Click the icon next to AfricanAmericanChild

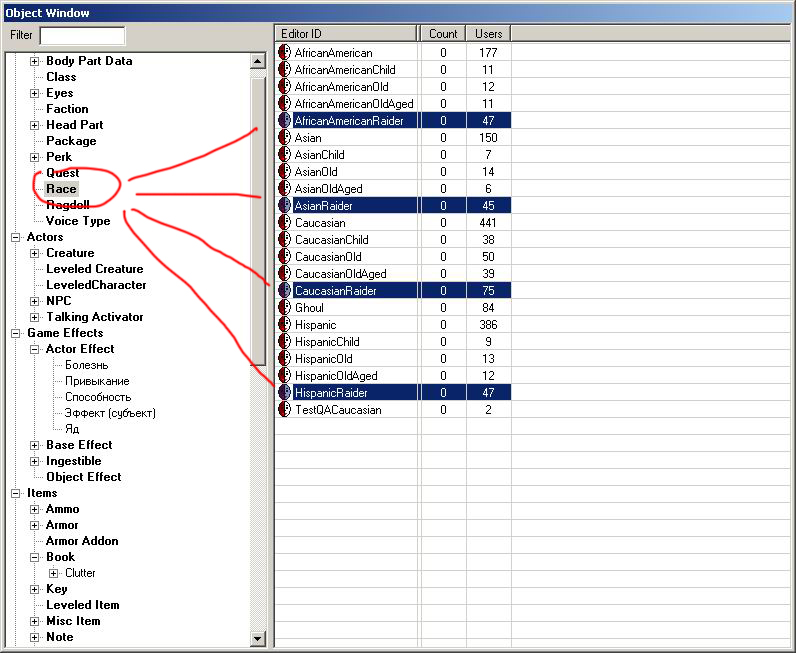[x=285, y=70]
